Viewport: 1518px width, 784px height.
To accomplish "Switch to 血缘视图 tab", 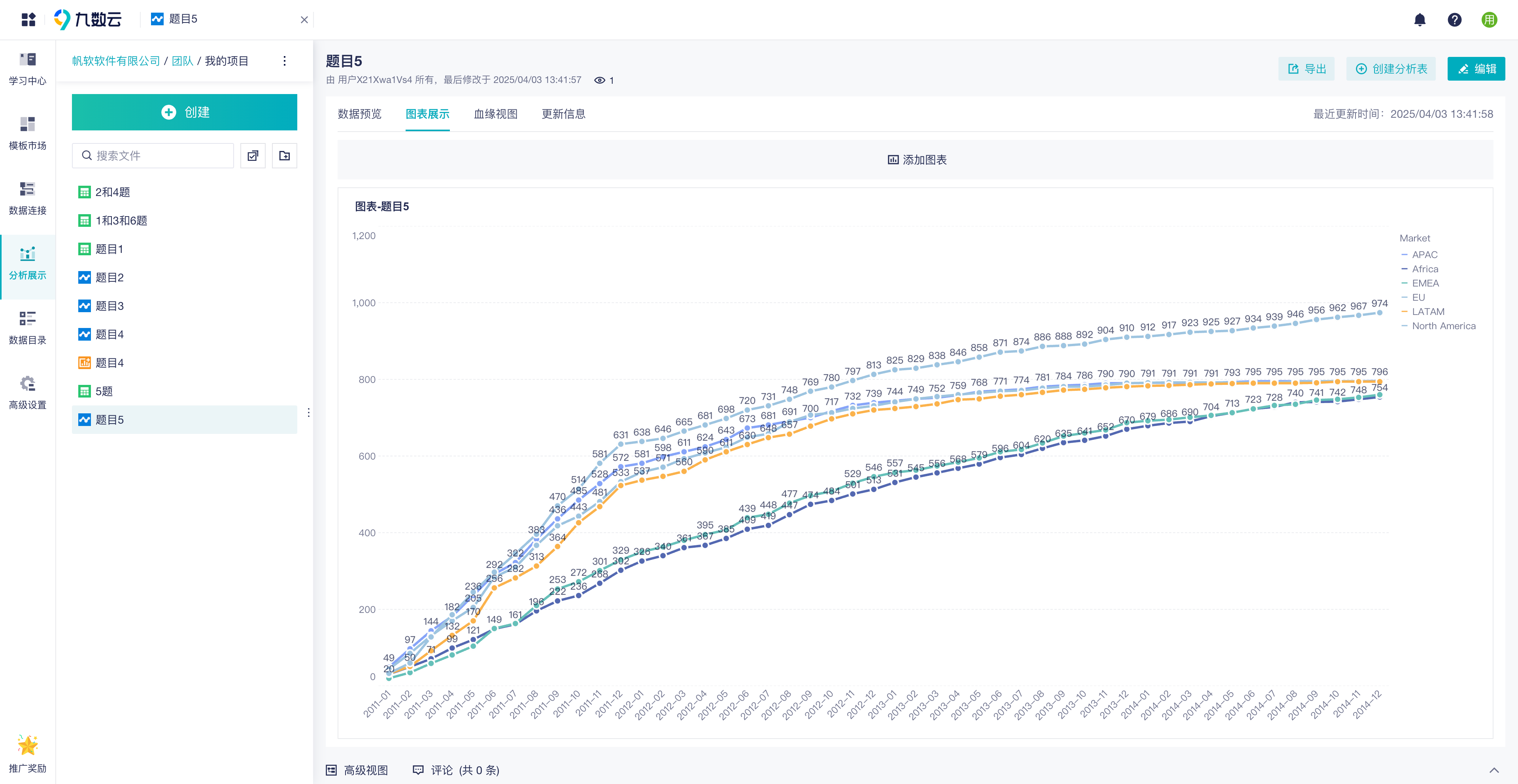I will (496, 114).
